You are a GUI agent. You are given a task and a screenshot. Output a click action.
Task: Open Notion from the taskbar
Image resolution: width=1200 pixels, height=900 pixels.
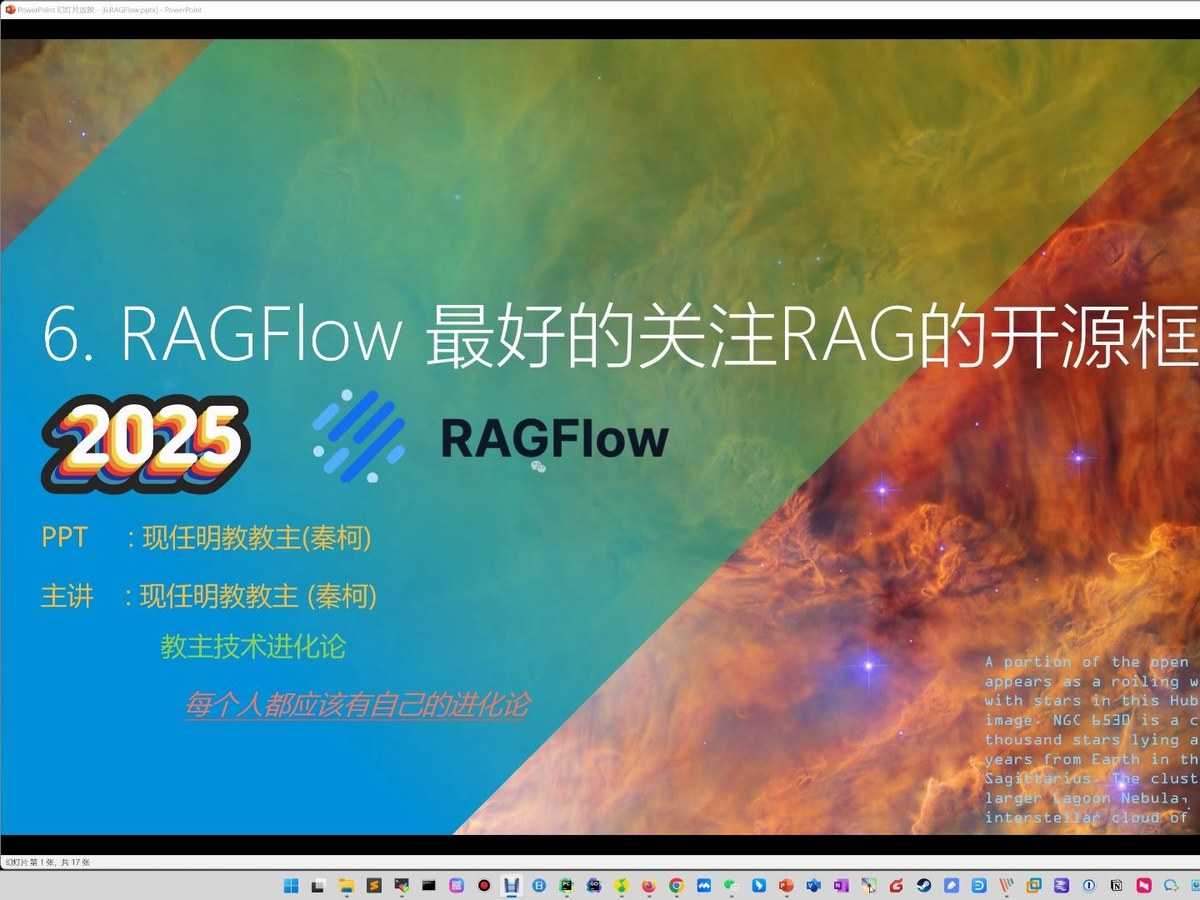tap(1117, 885)
